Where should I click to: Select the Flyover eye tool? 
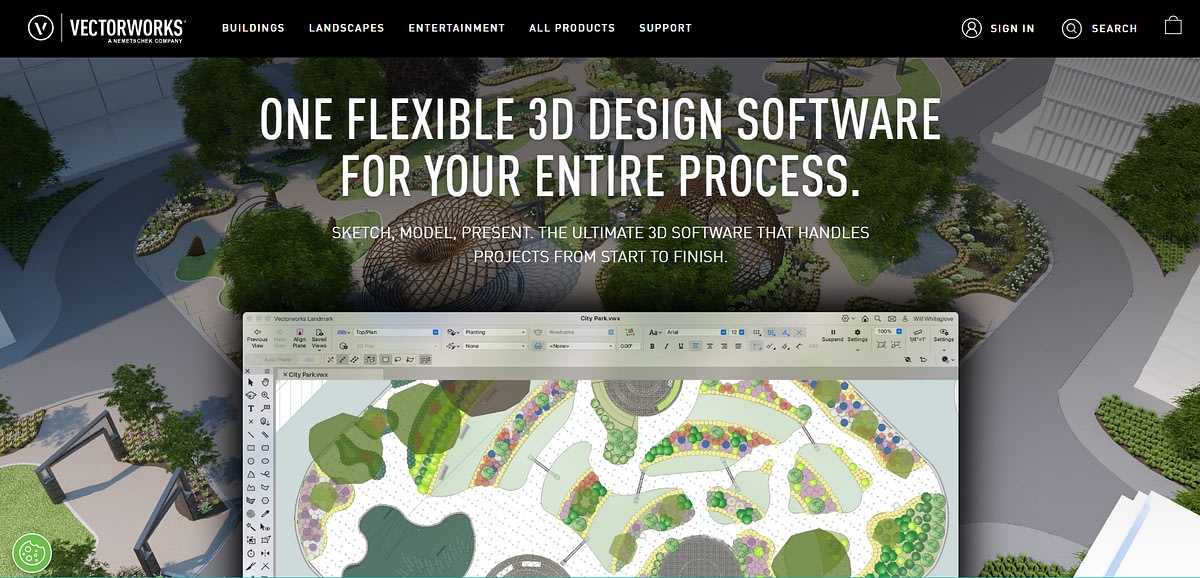coord(251,395)
